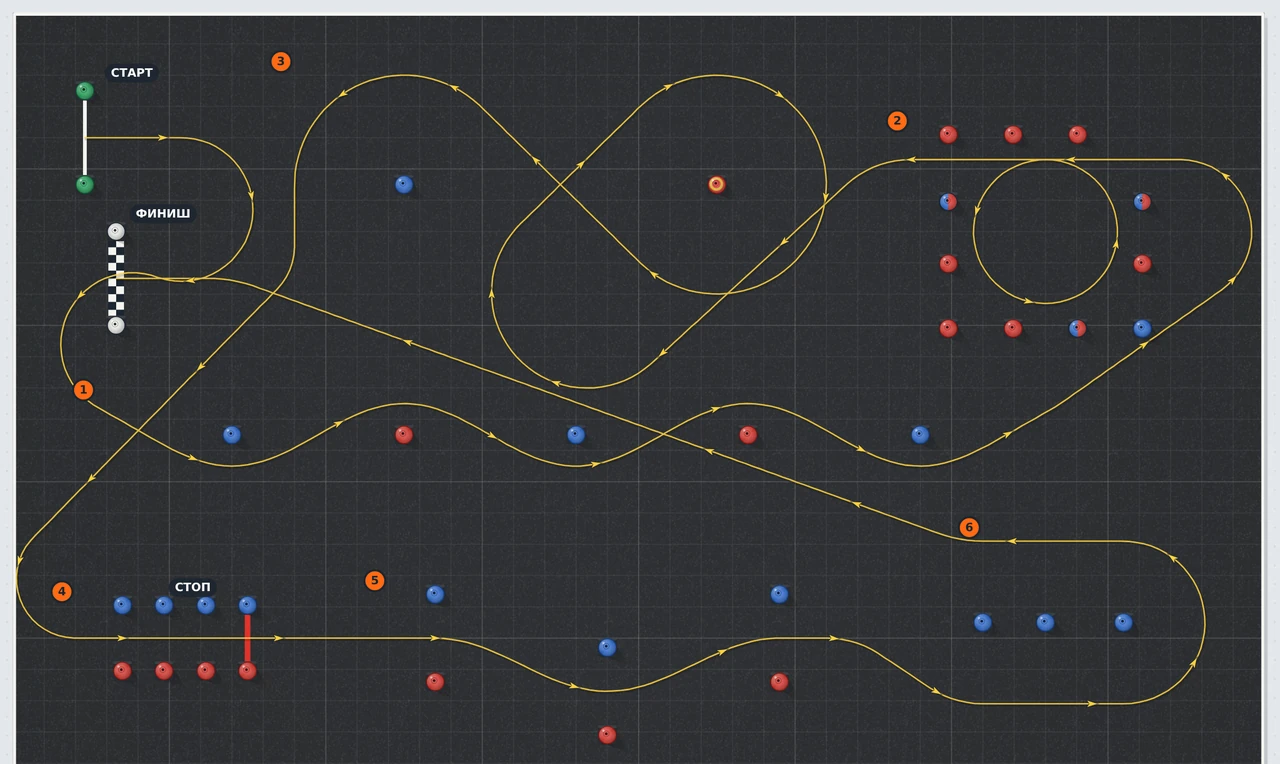Select the green cone at the start line's lower end
The width and height of the screenshot is (1280, 764).
click(85, 184)
